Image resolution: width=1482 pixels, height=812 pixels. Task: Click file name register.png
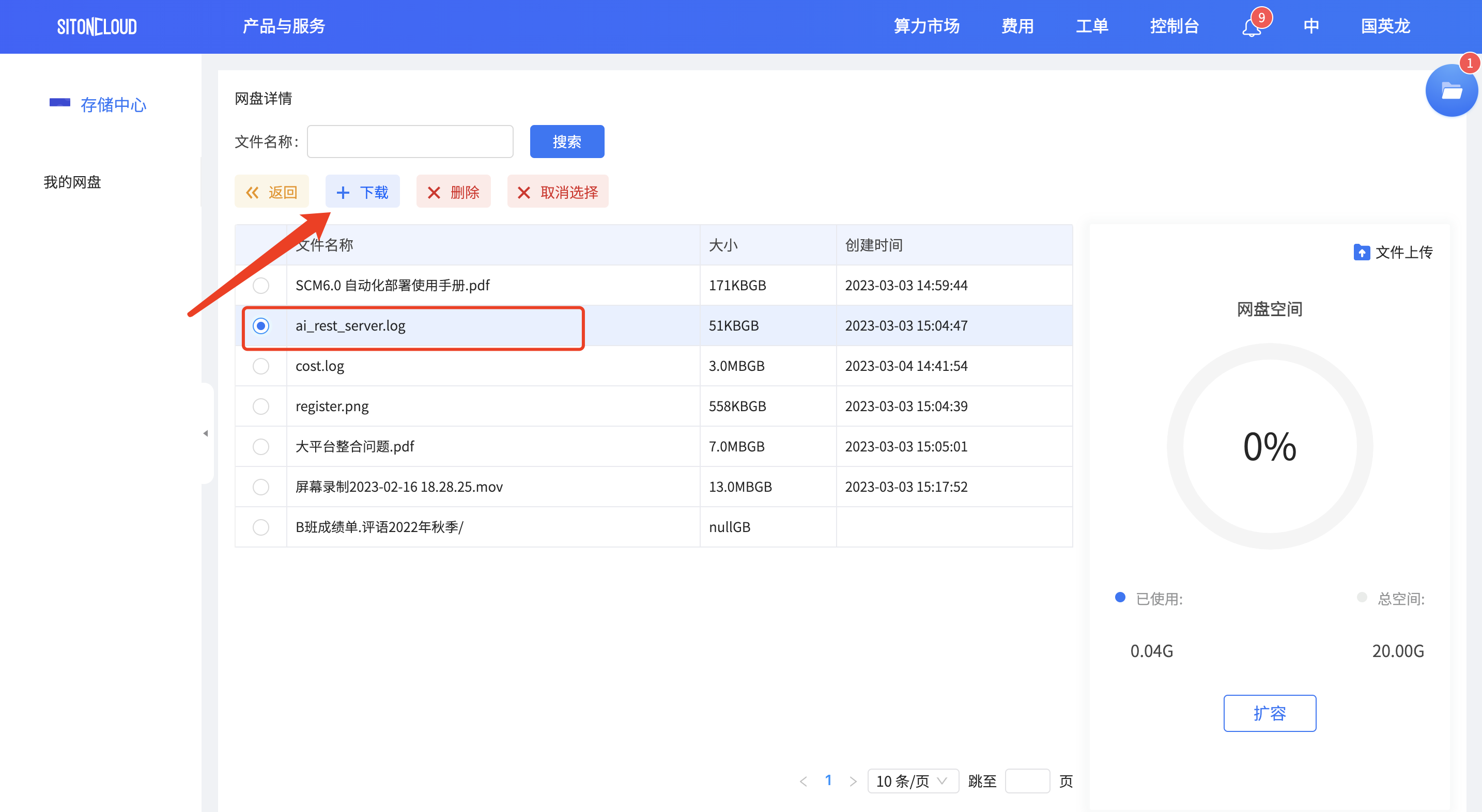click(x=332, y=406)
